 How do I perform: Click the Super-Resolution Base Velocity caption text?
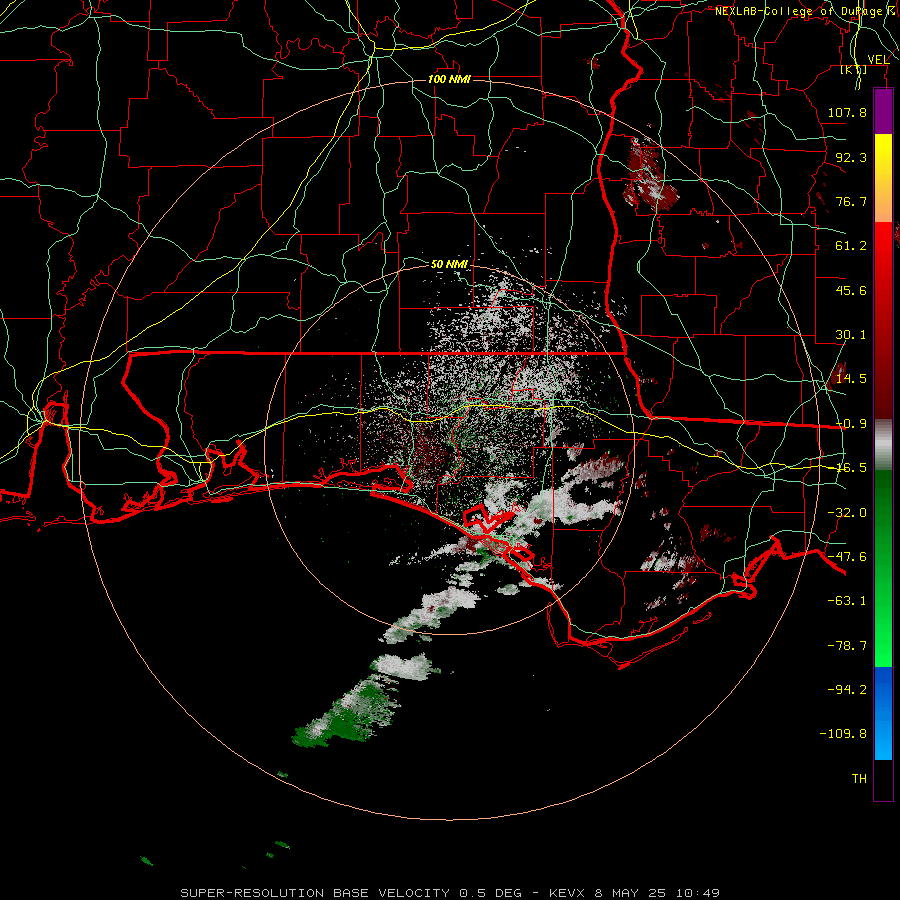point(450,893)
